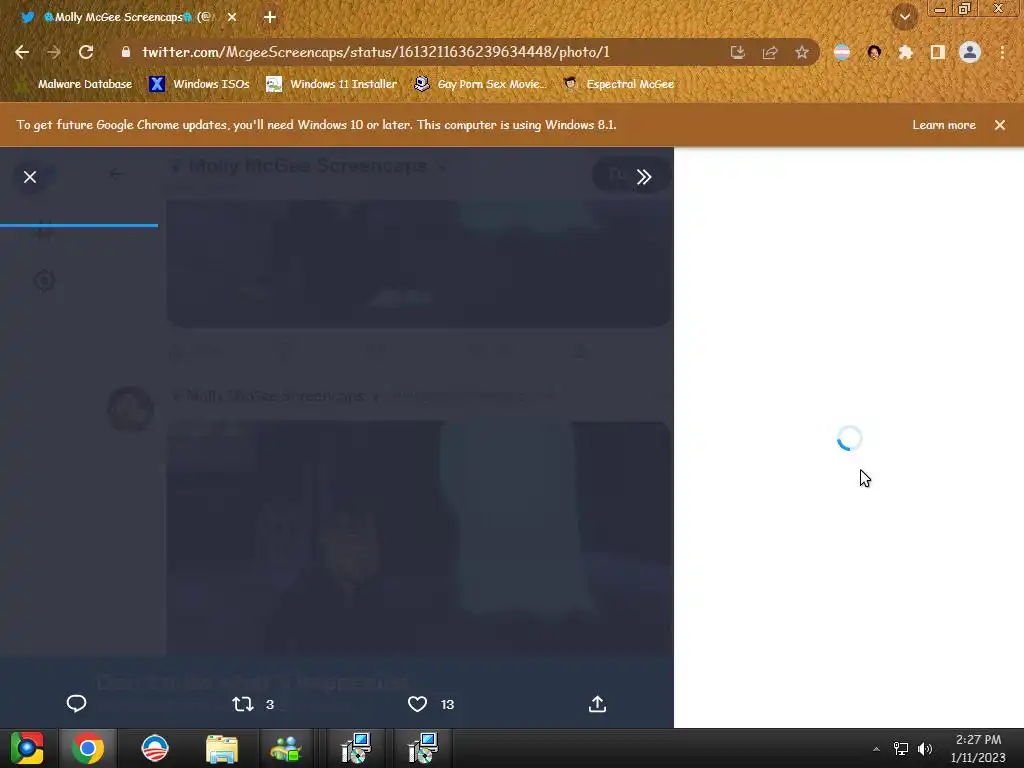This screenshot has height=768, width=1024.
Task: Click the retweet count 3
Action: 270,705
